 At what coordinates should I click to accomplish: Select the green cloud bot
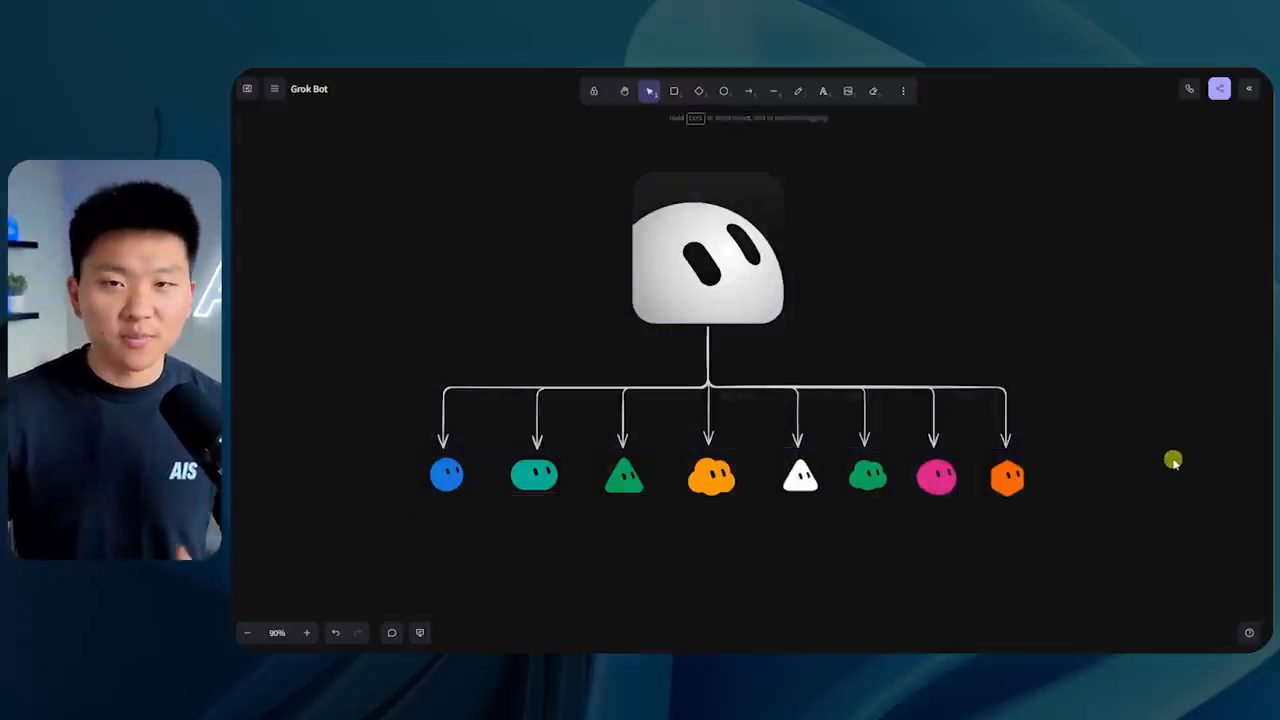click(868, 476)
